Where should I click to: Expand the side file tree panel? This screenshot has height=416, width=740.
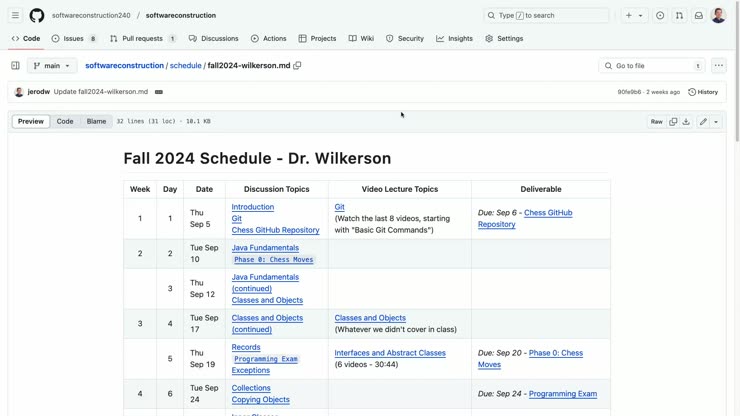tap(15, 66)
